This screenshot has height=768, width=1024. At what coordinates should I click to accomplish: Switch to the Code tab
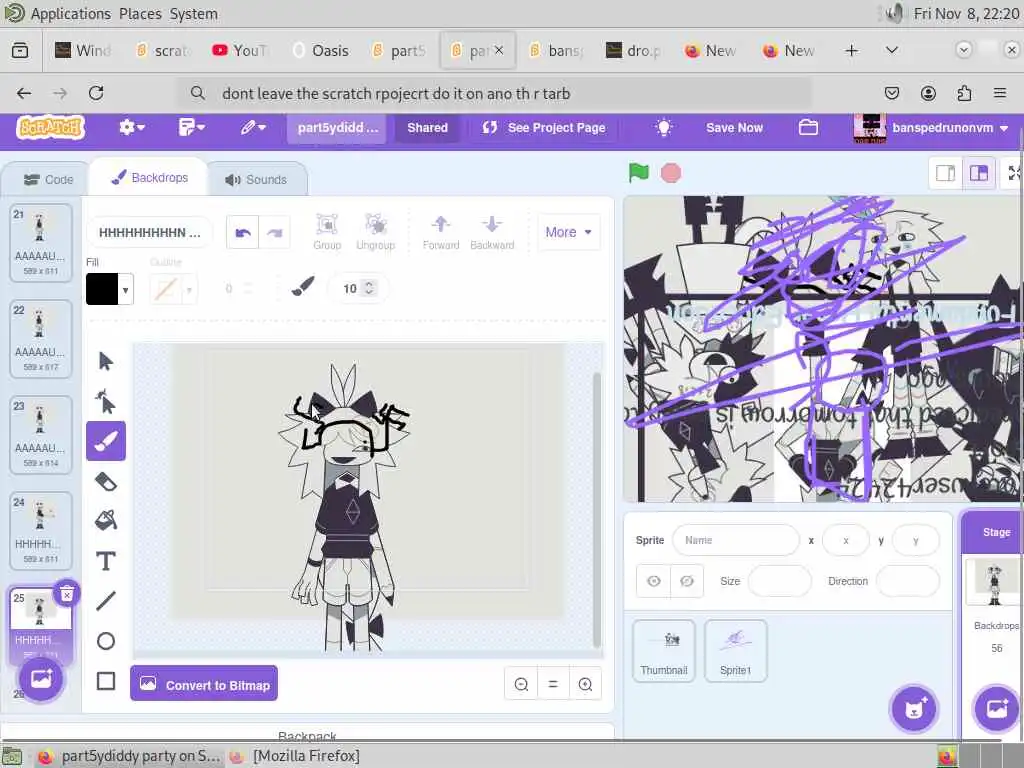[49, 180]
